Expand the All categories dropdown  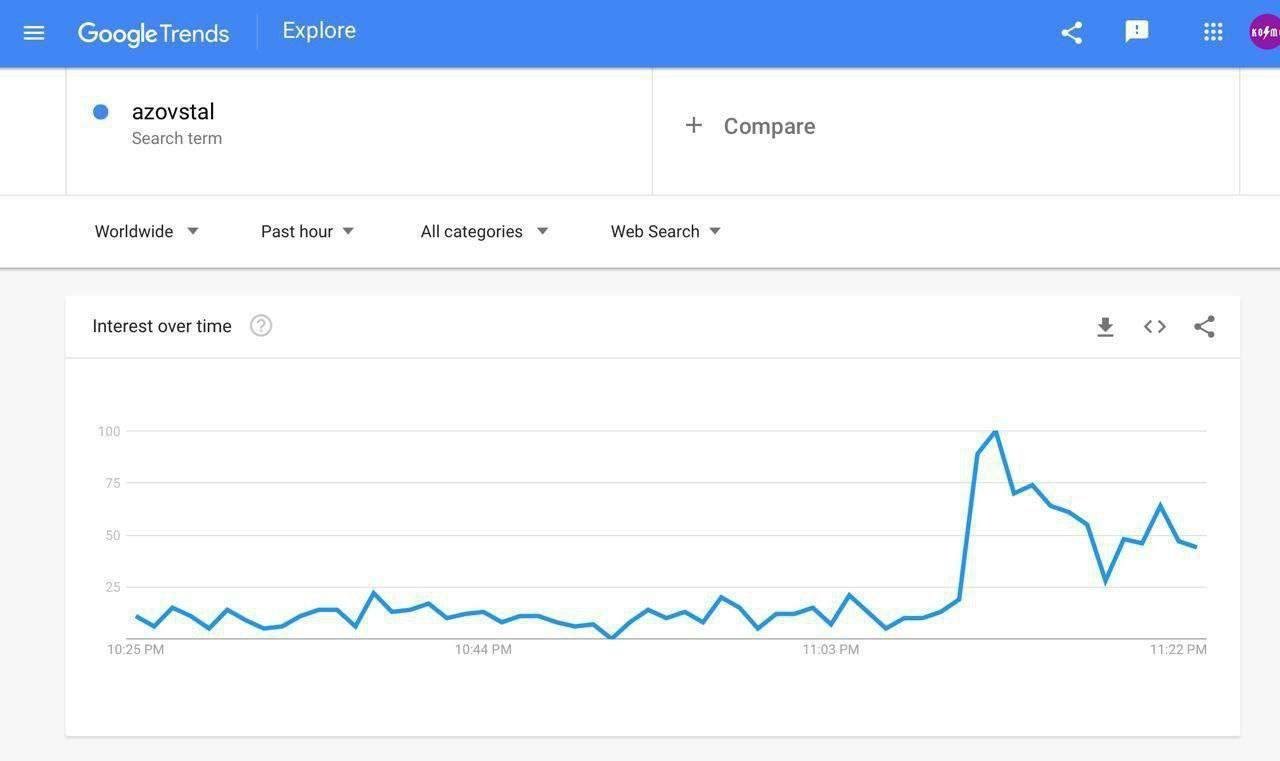tap(484, 231)
